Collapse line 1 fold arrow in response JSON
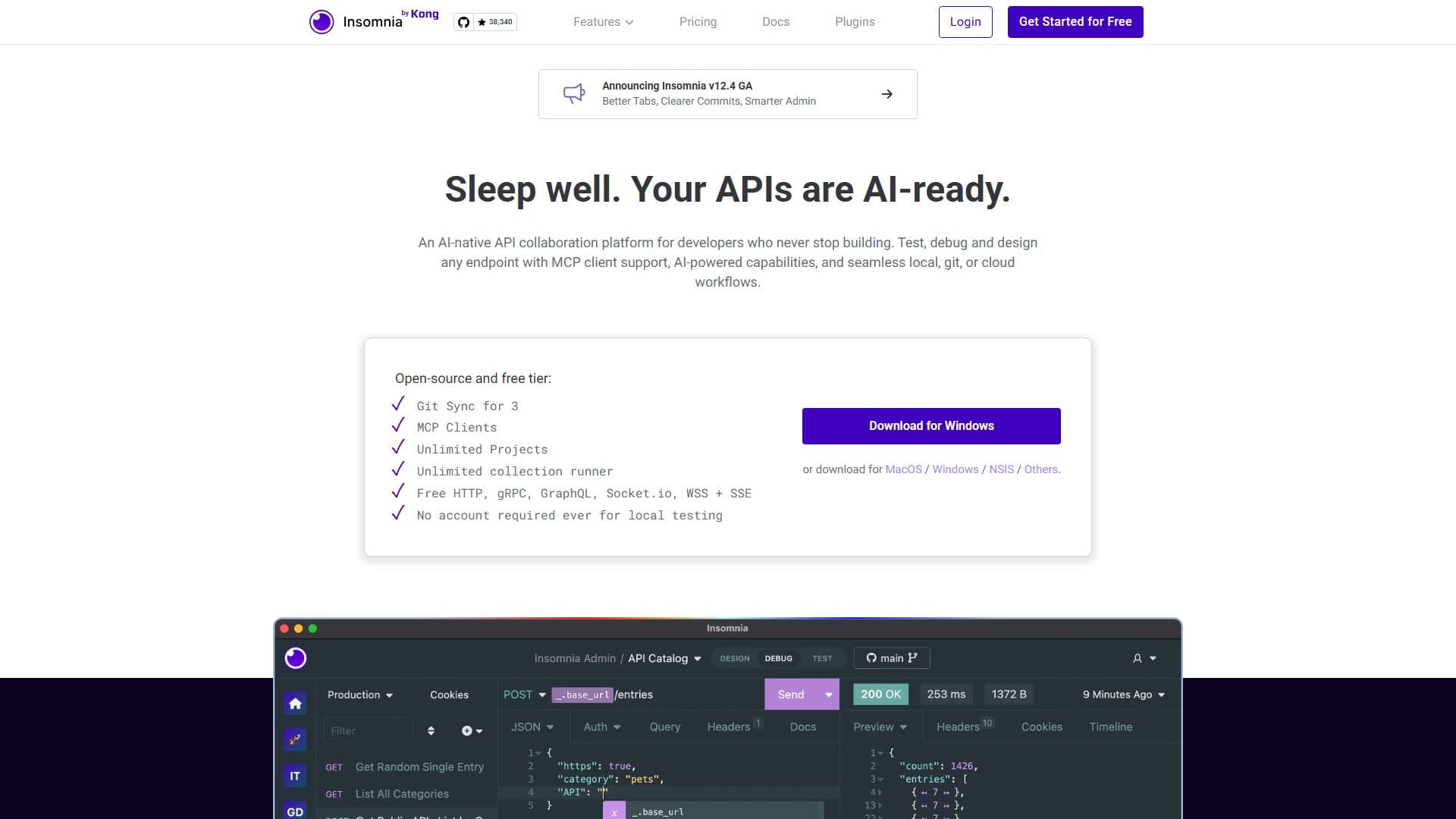The image size is (1456, 819). coord(880,753)
